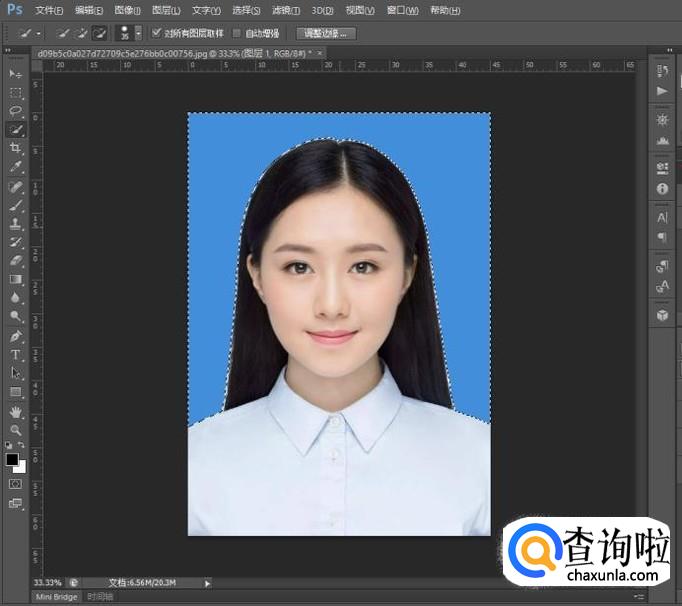682x606 pixels.
Task: Open the Mini Bridge panel tab
Action: (56, 597)
